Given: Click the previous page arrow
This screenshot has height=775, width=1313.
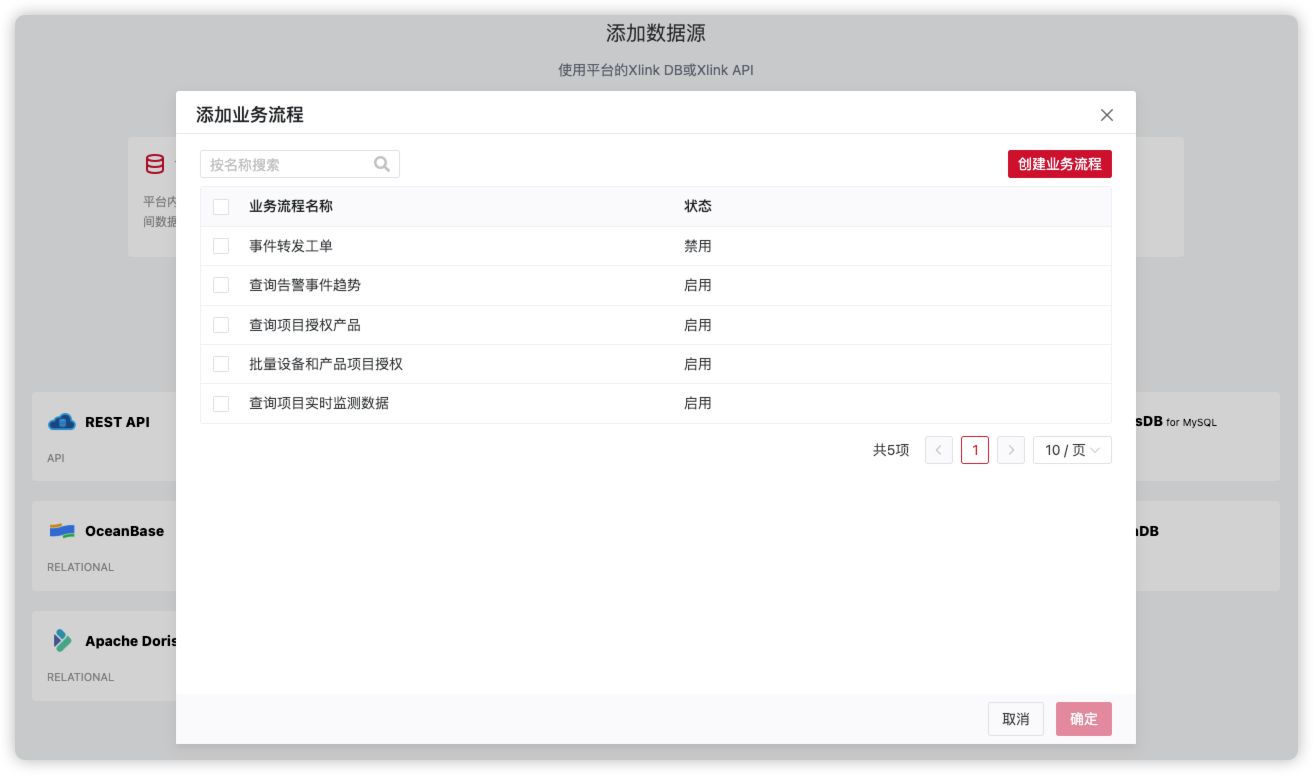Looking at the screenshot, I should point(938,449).
